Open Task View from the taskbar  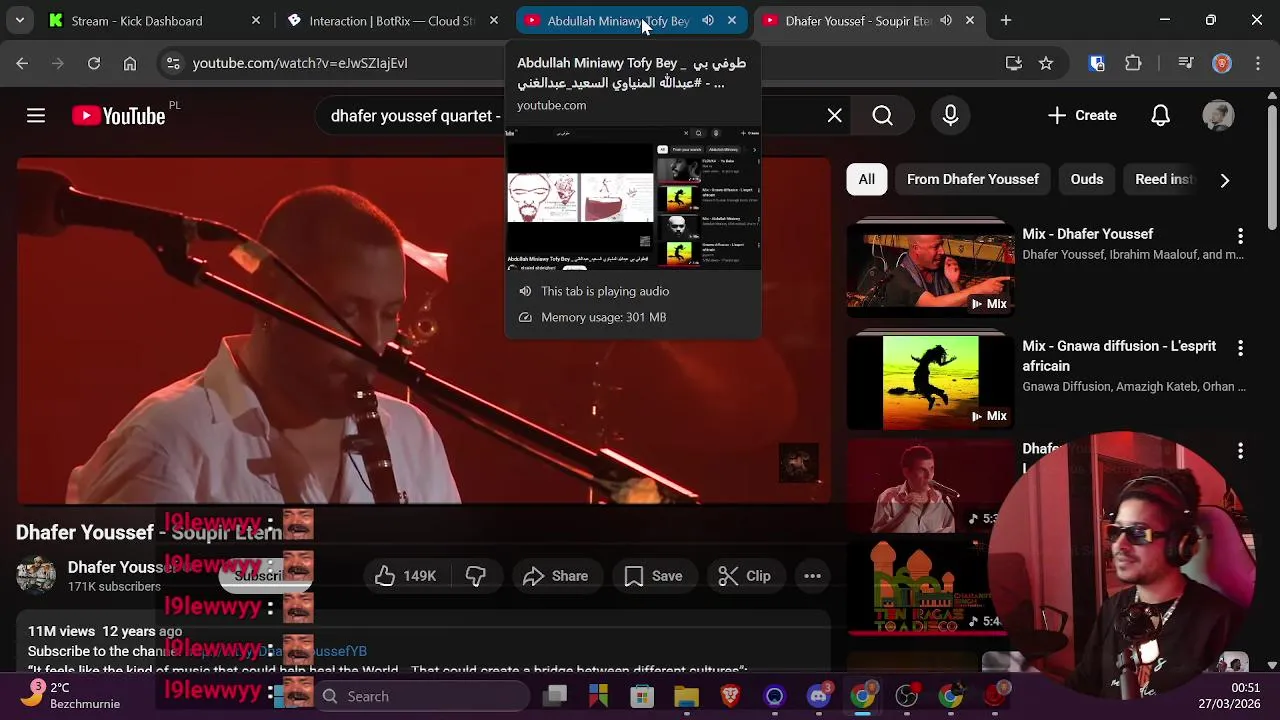556,696
